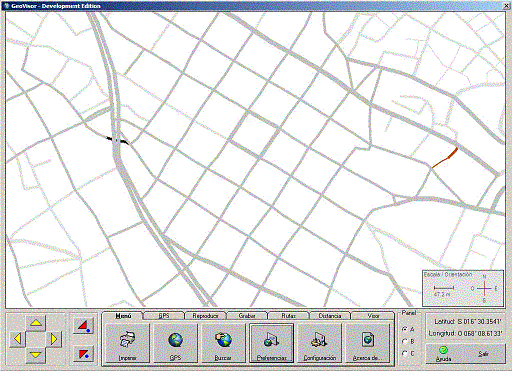Viewport: 512px width, 371px height.
Task: Pan the map down with yellow arrow
Action: [x=36, y=355]
